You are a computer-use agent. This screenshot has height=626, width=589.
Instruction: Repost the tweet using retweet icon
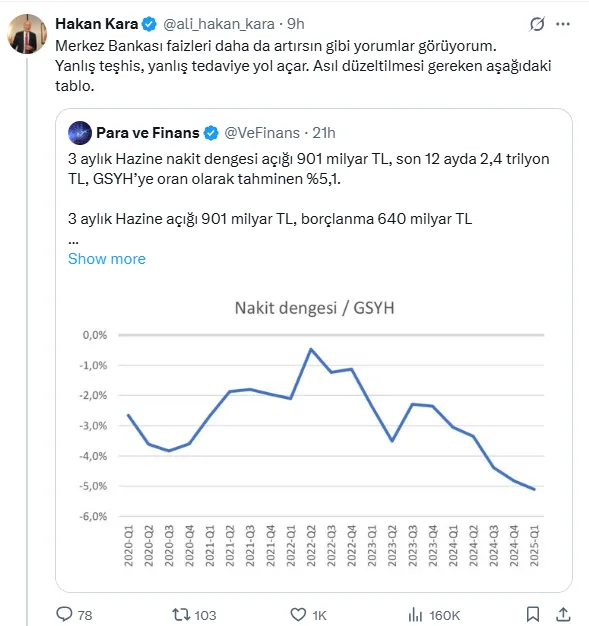point(180,614)
